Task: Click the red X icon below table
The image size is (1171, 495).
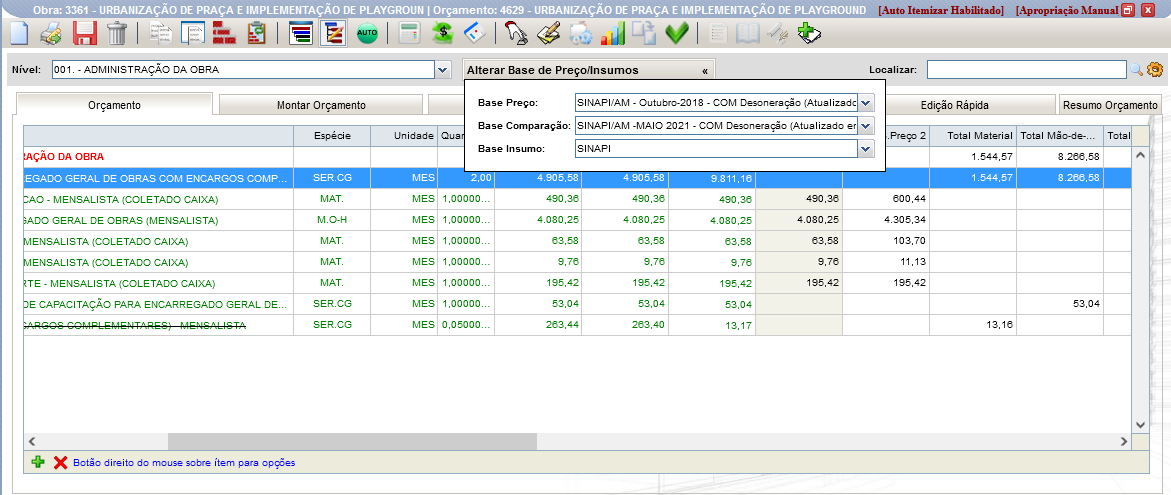Action: [60, 462]
